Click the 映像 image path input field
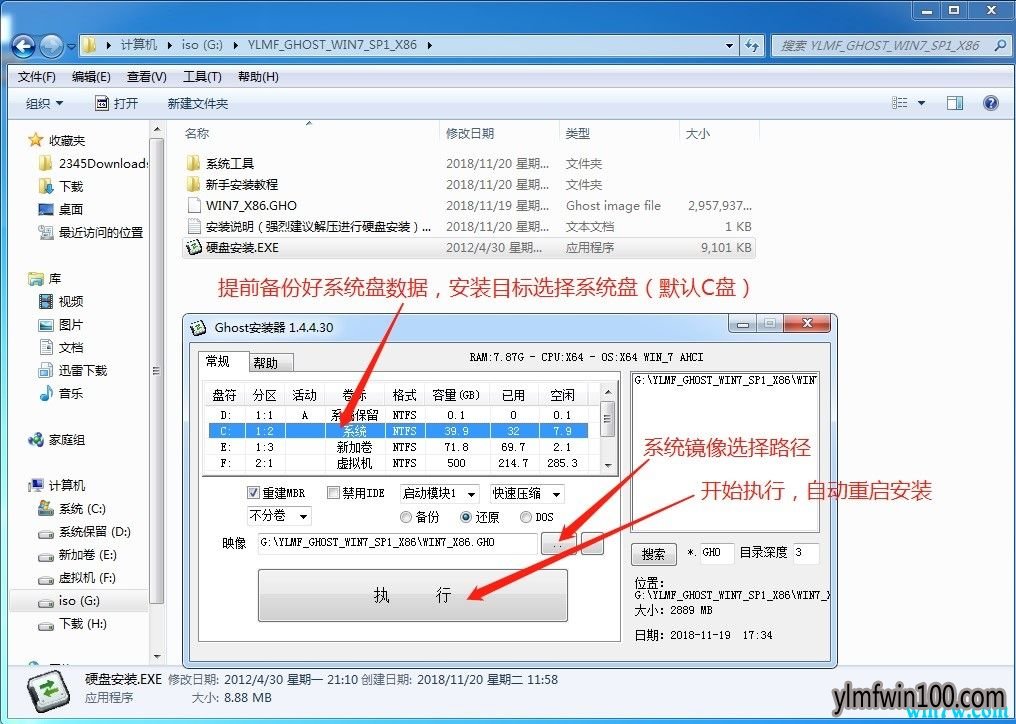The image size is (1016, 724). (x=397, y=543)
